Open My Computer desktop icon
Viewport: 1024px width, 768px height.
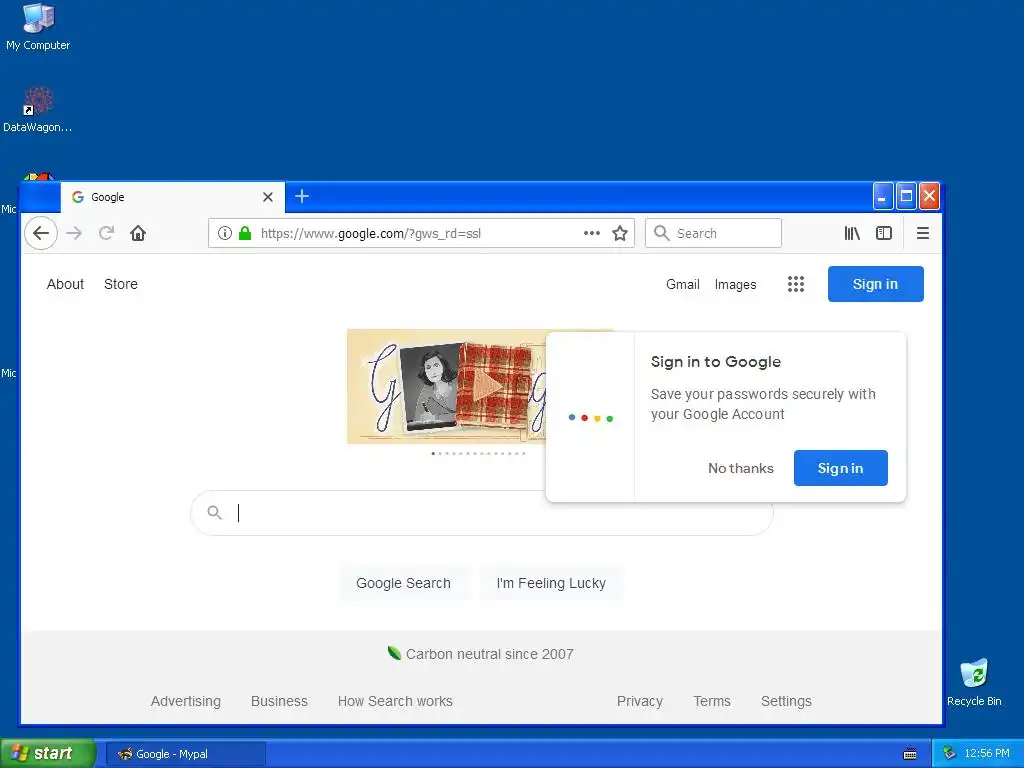(x=38, y=27)
